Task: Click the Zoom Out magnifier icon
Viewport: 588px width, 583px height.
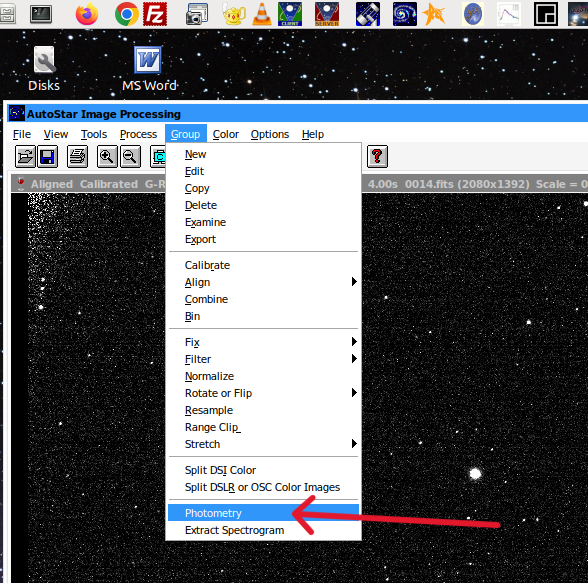Action: click(x=130, y=156)
